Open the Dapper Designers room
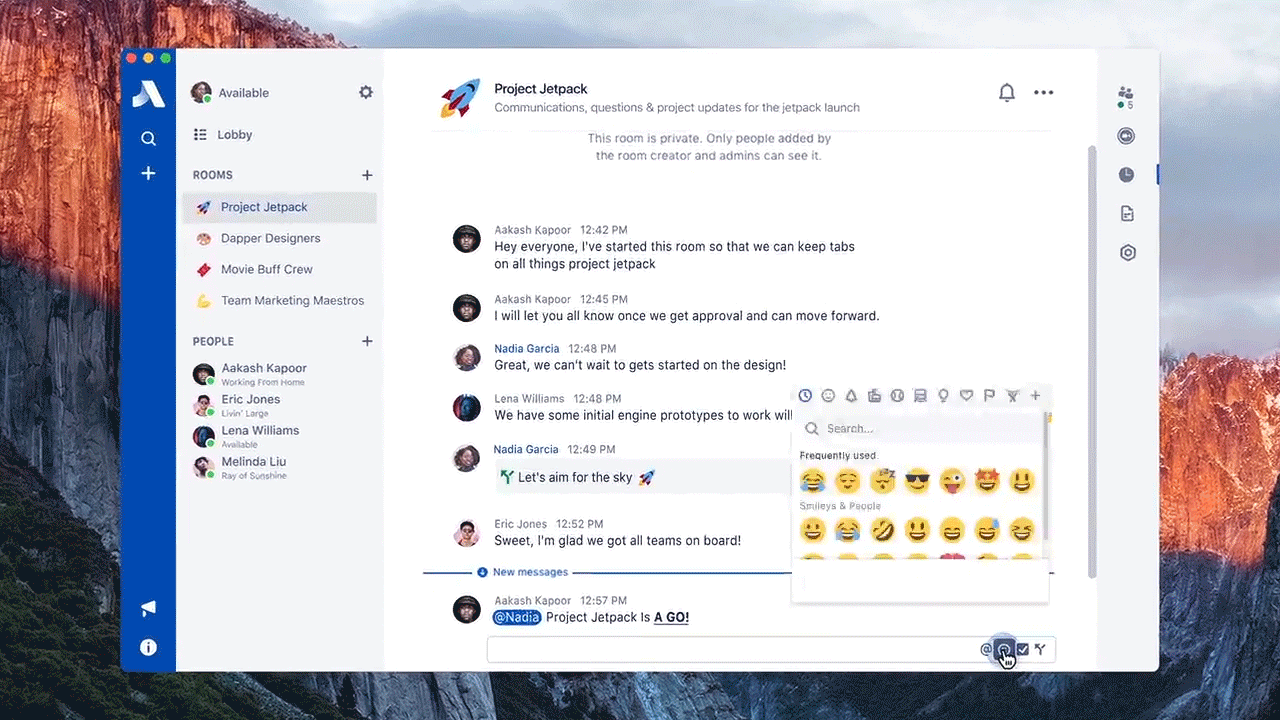The height and width of the screenshot is (720, 1280). 279,238
